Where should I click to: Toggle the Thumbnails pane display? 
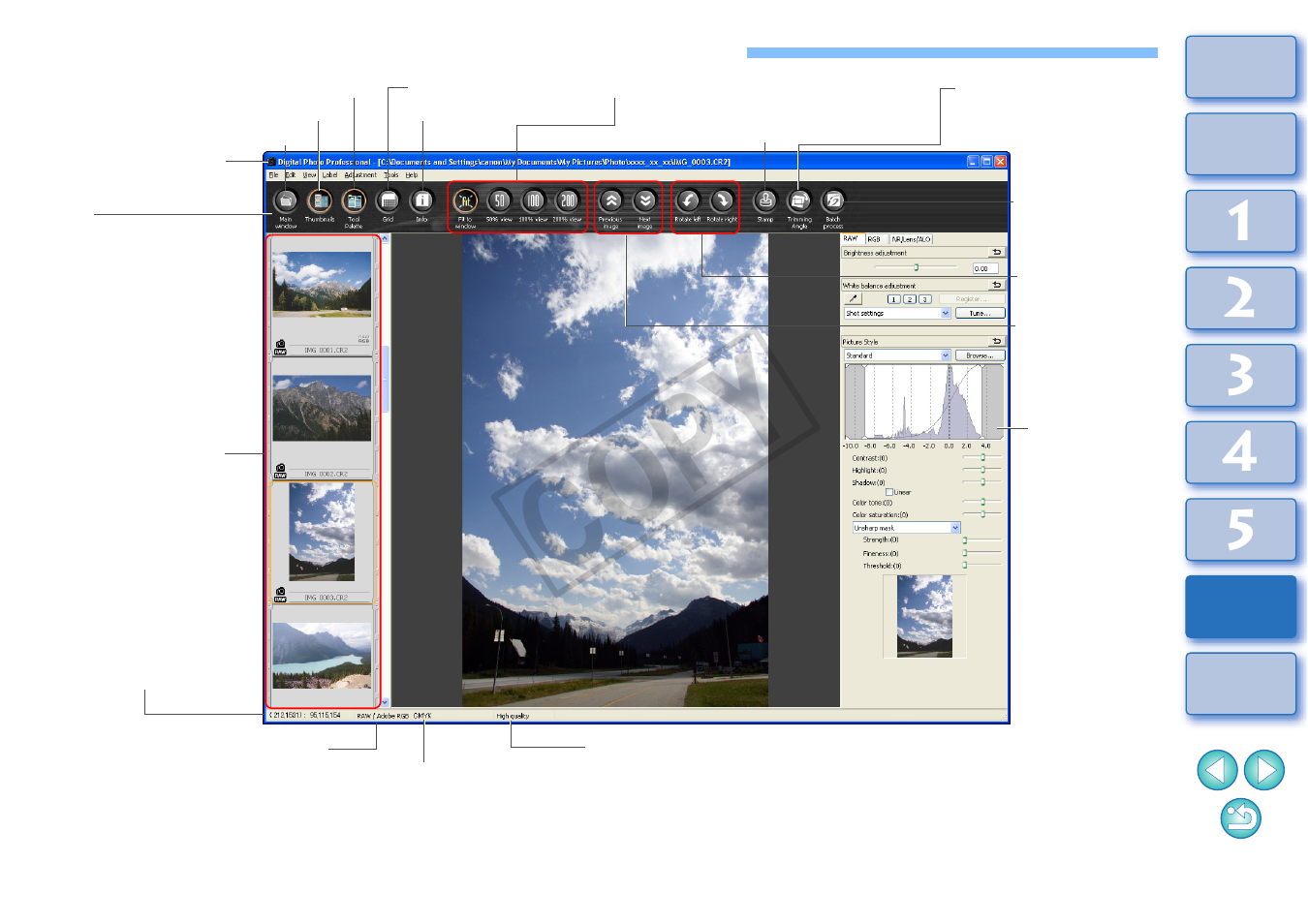pos(320,201)
